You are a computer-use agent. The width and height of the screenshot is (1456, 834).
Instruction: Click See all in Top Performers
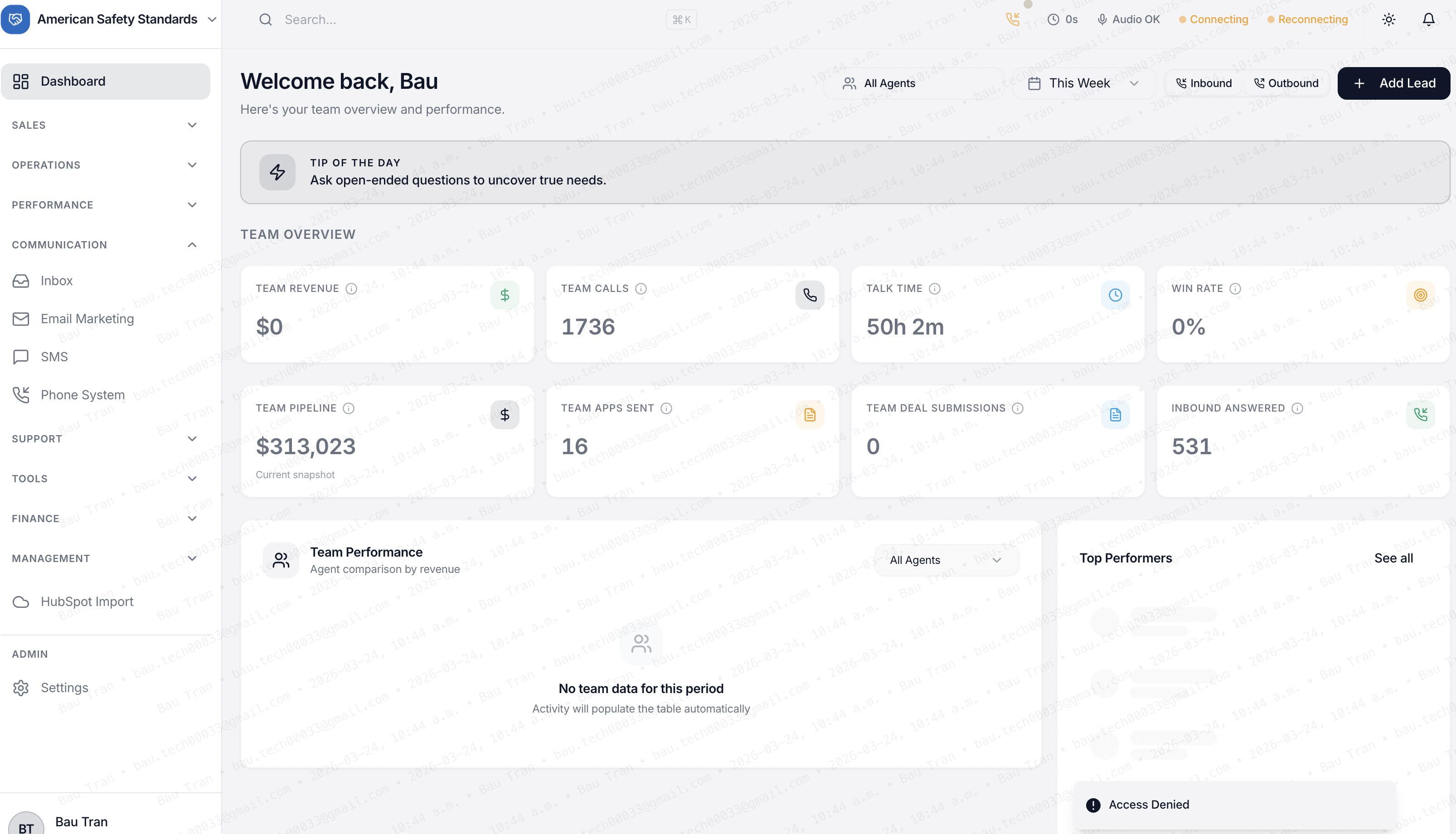[x=1393, y=558]
